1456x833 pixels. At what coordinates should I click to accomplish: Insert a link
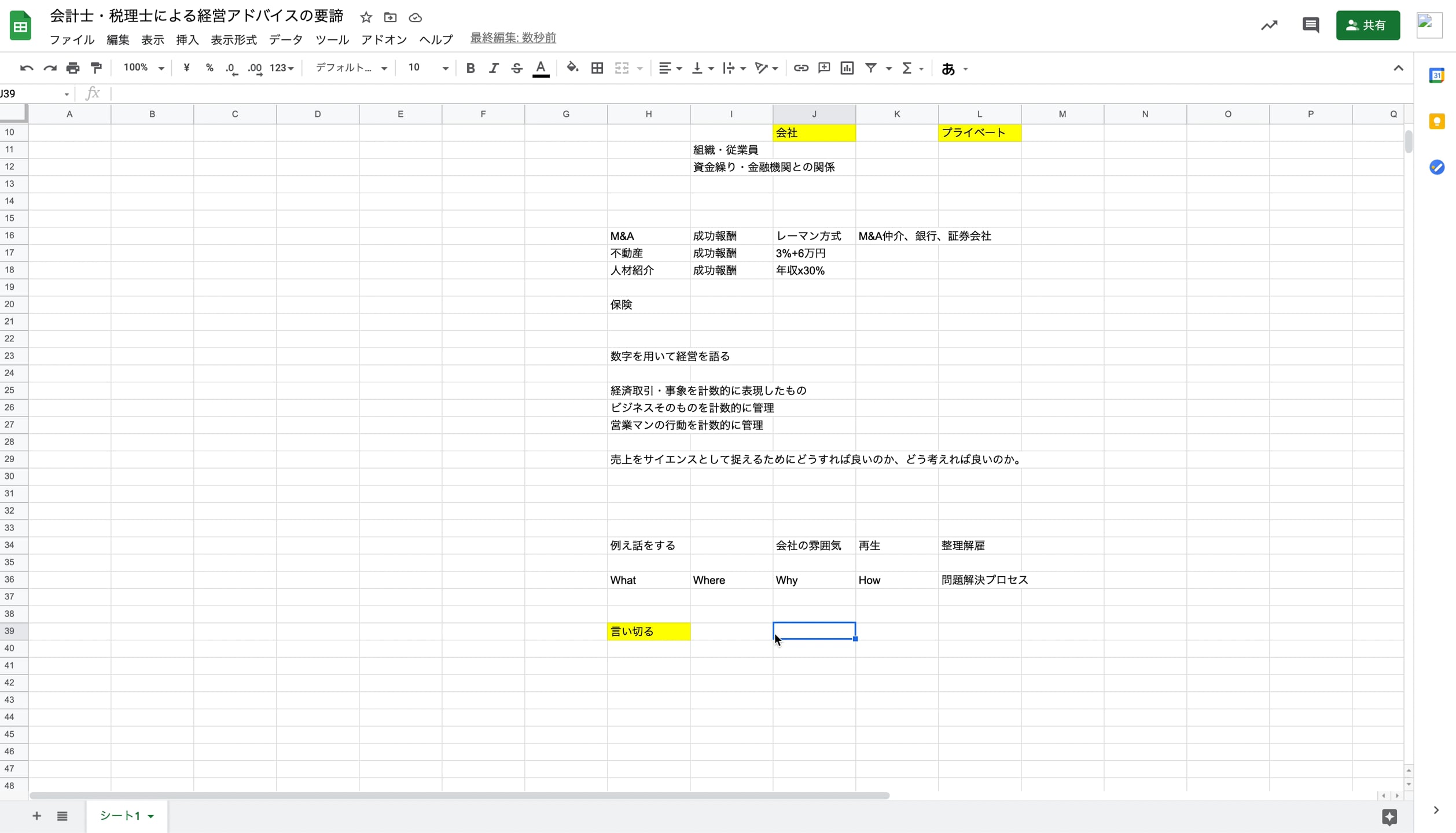click(800, 68)
